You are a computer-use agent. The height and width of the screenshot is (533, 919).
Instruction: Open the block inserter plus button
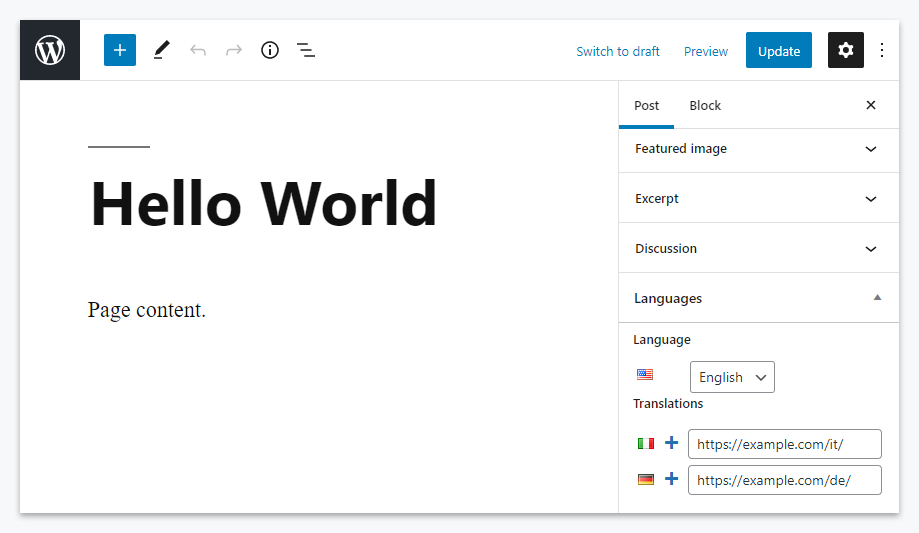tap(120, 50)
